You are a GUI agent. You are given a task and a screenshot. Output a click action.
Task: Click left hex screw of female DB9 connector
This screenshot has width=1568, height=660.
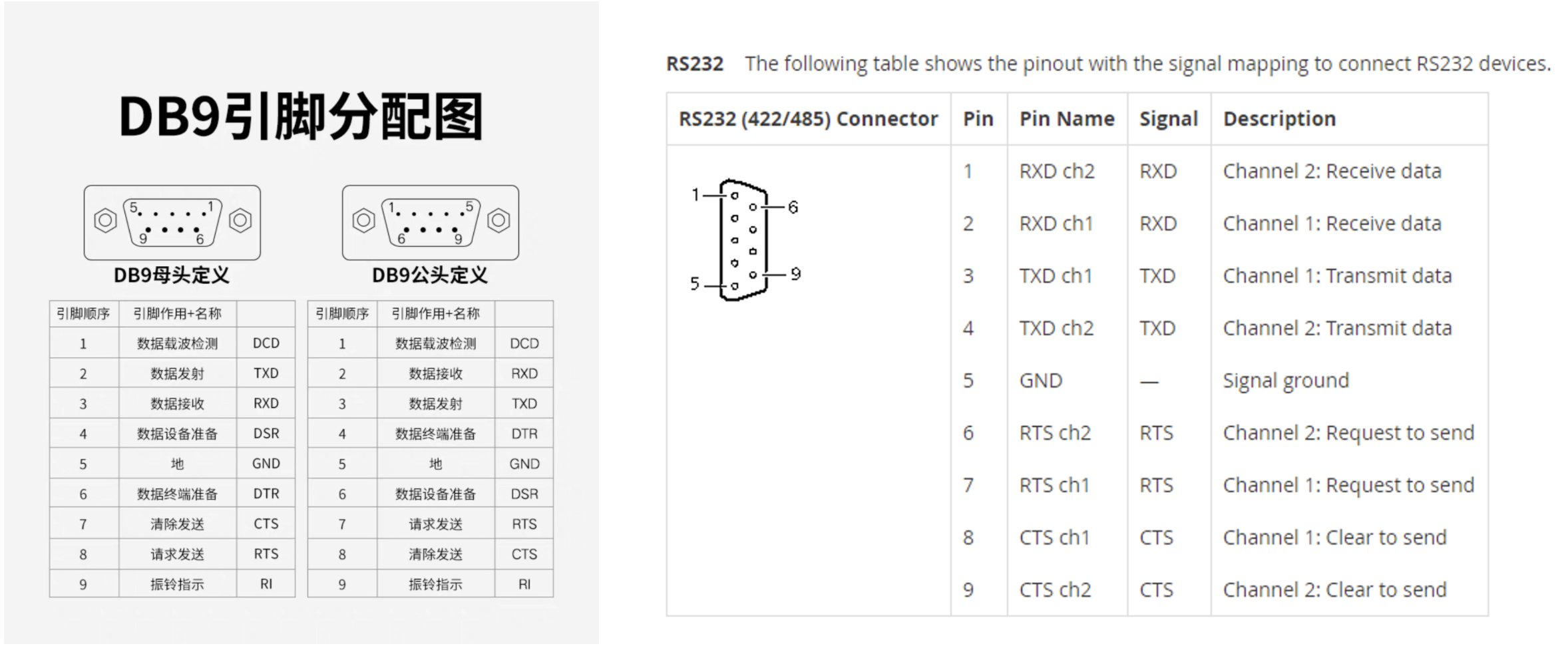pos(105,220)
